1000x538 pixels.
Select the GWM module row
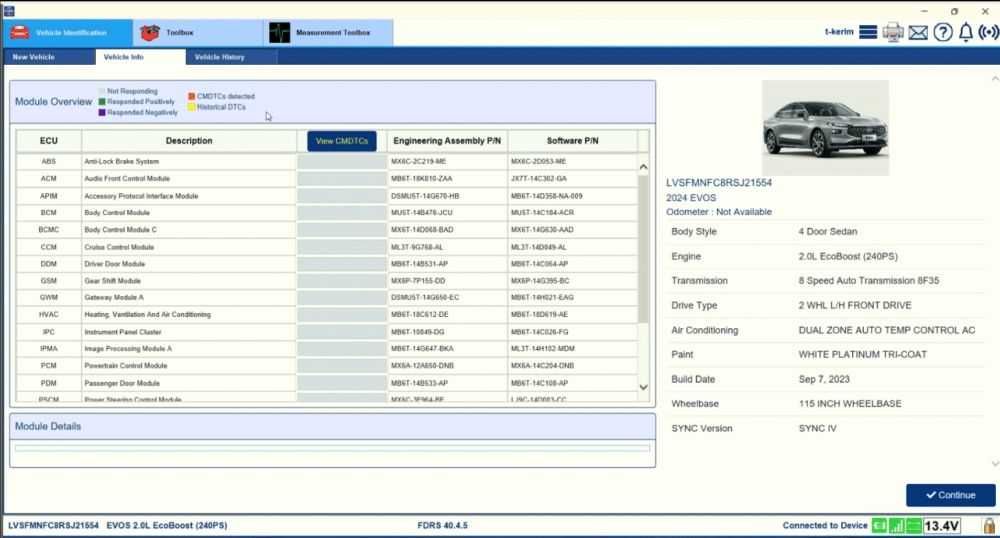(327, 297)
